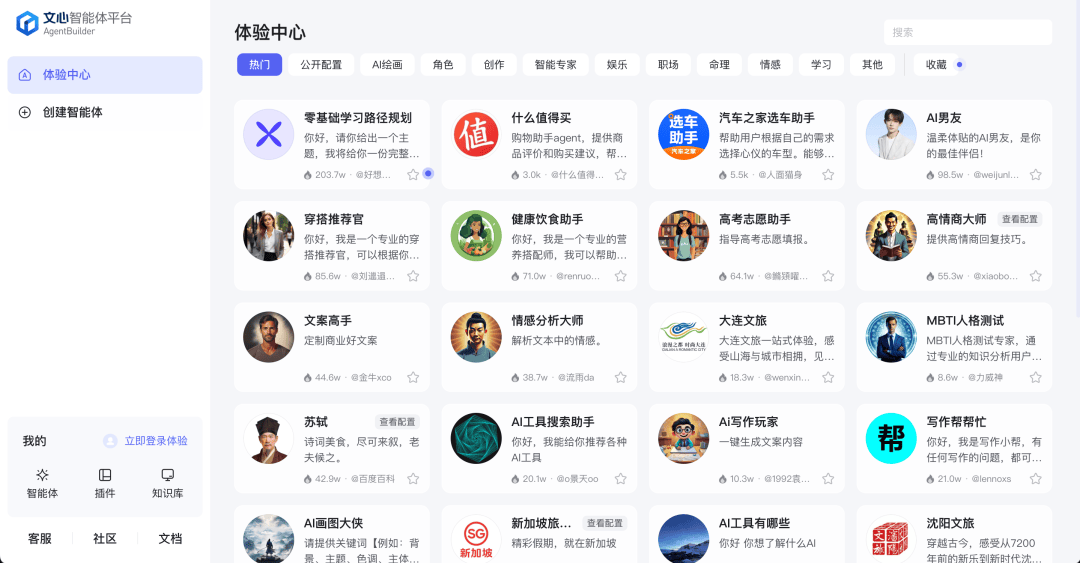Star the 情感分析大师 agent
The height and width of the screenshot is (563, 1080).
(621, 377)
